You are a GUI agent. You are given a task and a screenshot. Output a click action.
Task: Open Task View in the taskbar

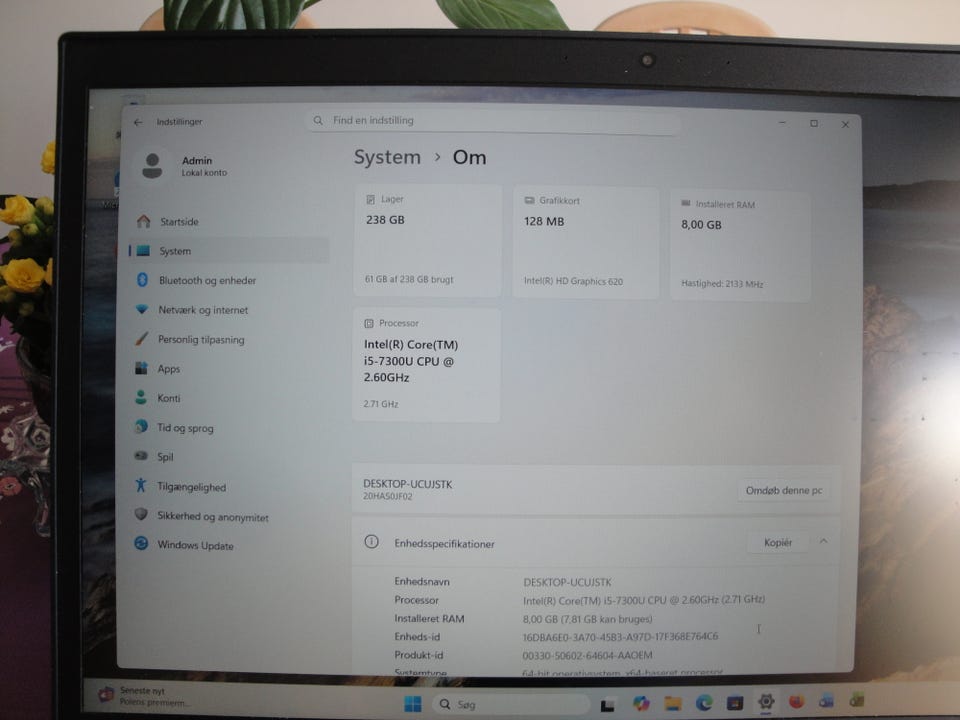(607, 705)
